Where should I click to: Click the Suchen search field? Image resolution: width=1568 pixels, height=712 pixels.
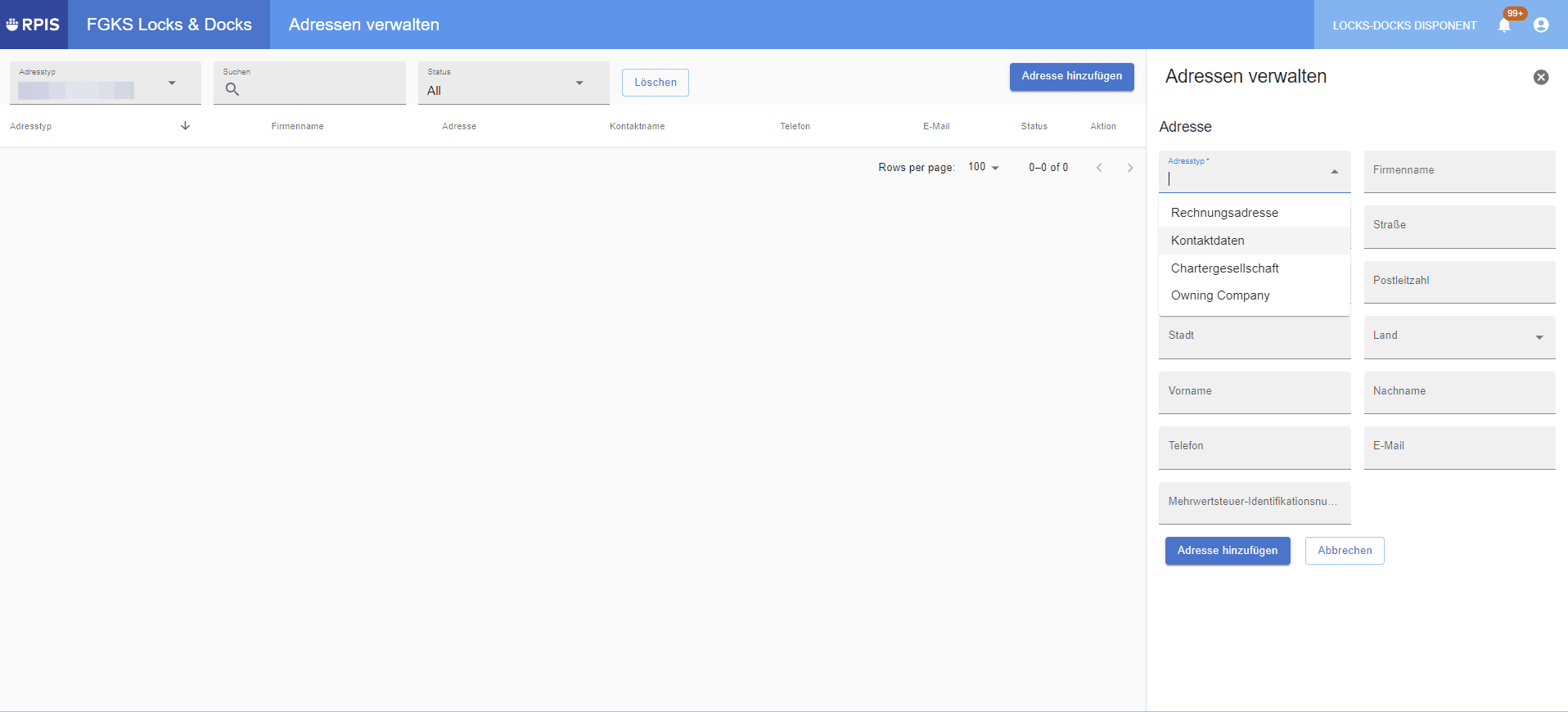pos(309,83)
